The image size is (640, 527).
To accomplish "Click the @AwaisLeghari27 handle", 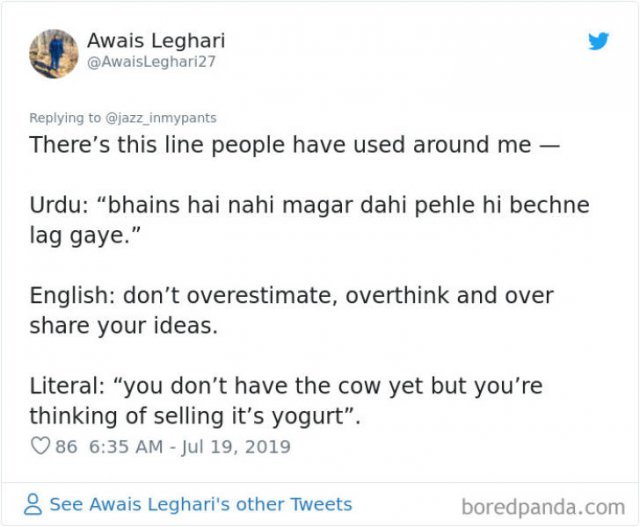I will point(151,62).
